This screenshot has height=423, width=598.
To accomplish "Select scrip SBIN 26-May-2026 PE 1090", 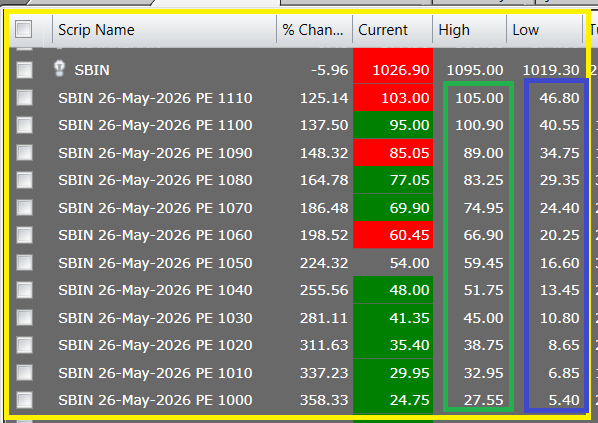I will (x=155, y=153).
